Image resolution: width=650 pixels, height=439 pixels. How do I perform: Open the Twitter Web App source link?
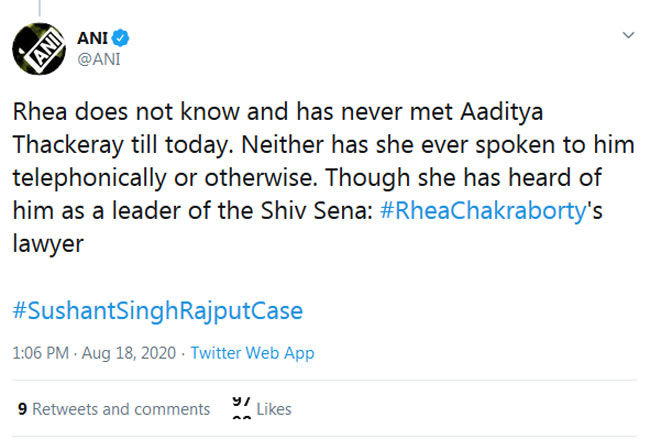[252, 353]
